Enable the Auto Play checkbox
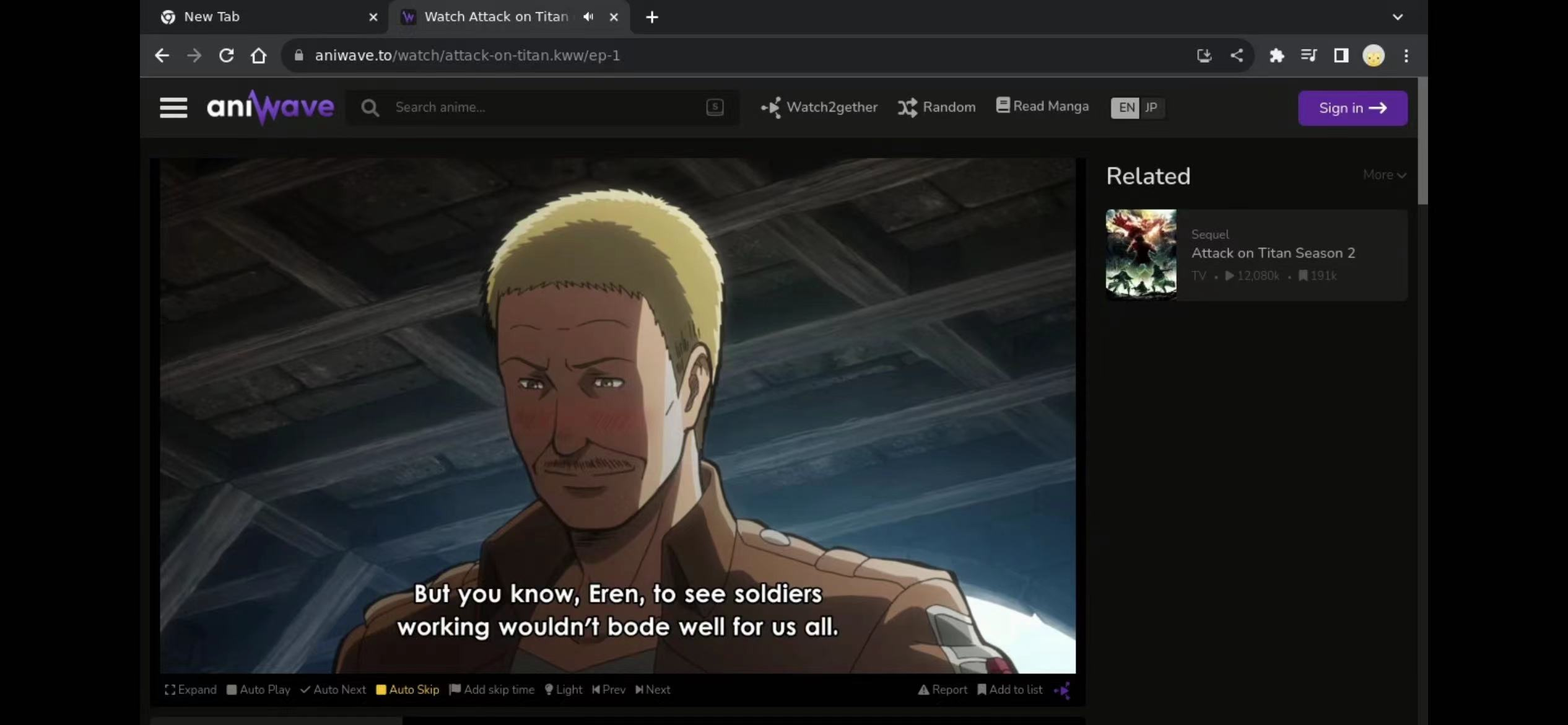The height and width of the screenshot is (725, 1568). point(258,690)
